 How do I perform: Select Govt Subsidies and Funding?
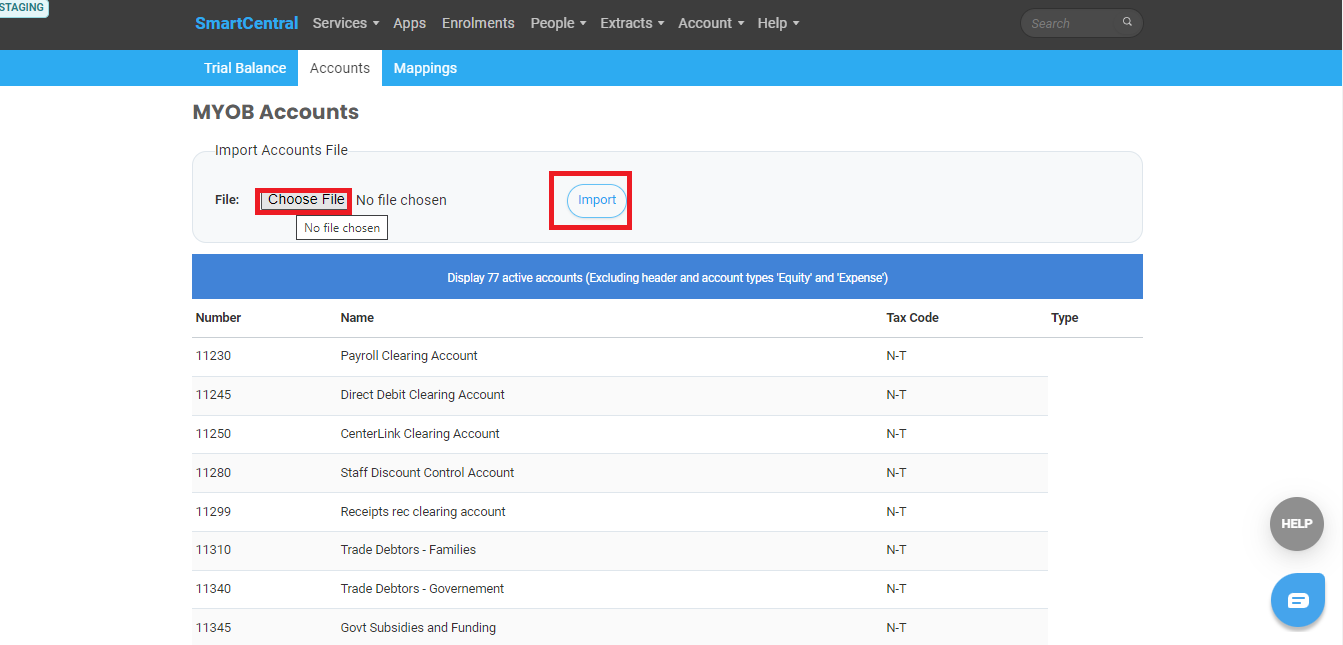pyautogui.click(x=418, y=628)
